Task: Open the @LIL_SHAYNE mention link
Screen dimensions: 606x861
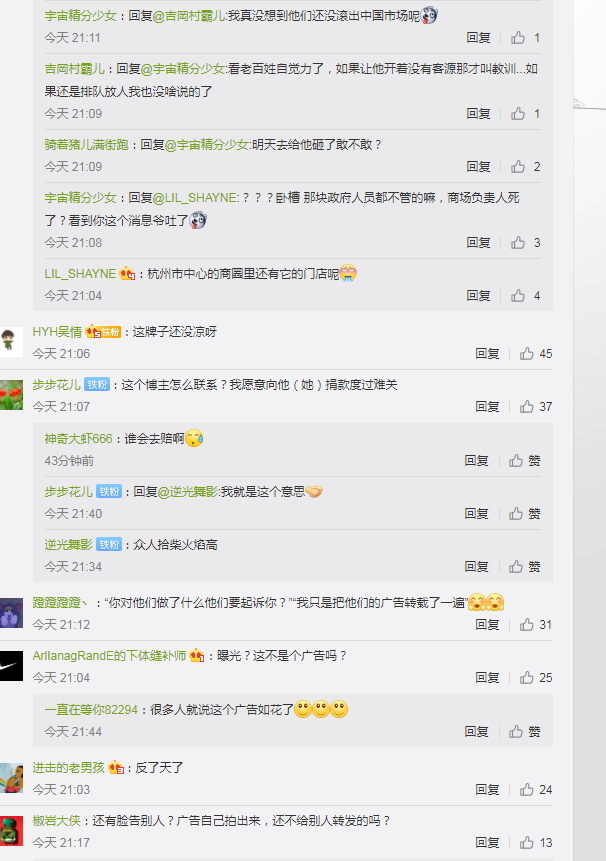Action: [195, 198]
